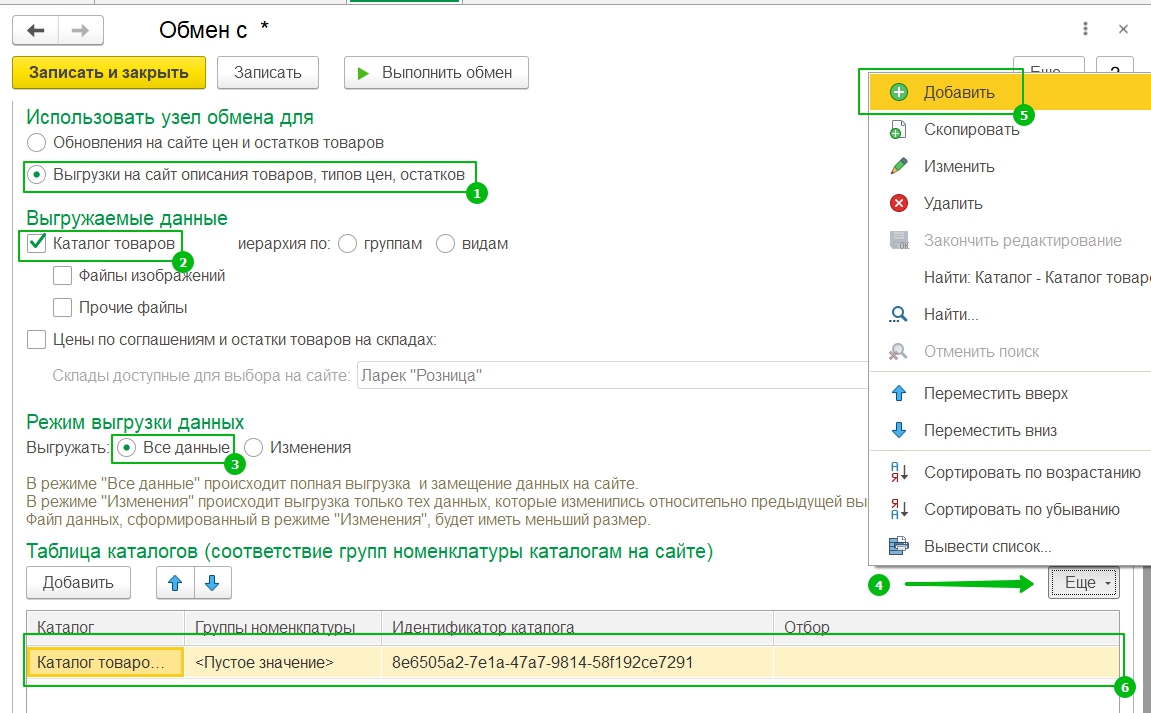Choose hierarchy by группам radio option
The height and width of the screenshot is (713, 1151).
tap(349, 244)
